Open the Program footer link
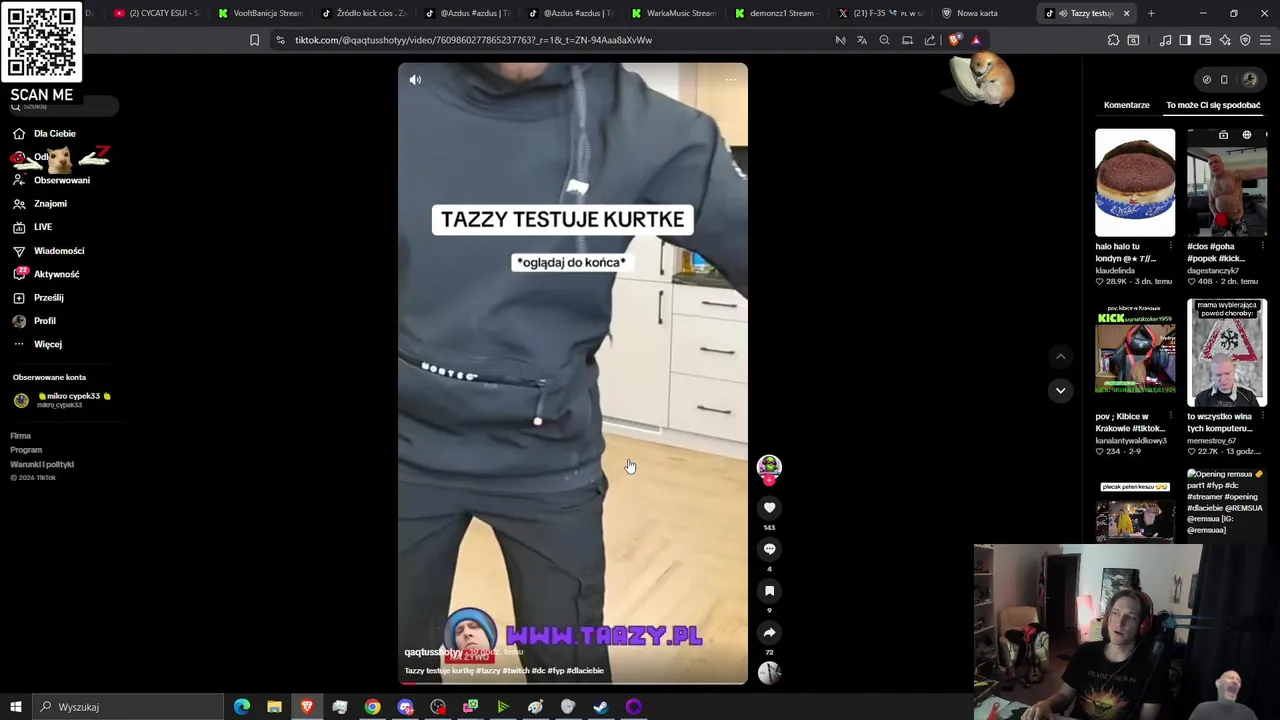The image size is (1280, 720). pyautogui.click(x=26, y=450)
